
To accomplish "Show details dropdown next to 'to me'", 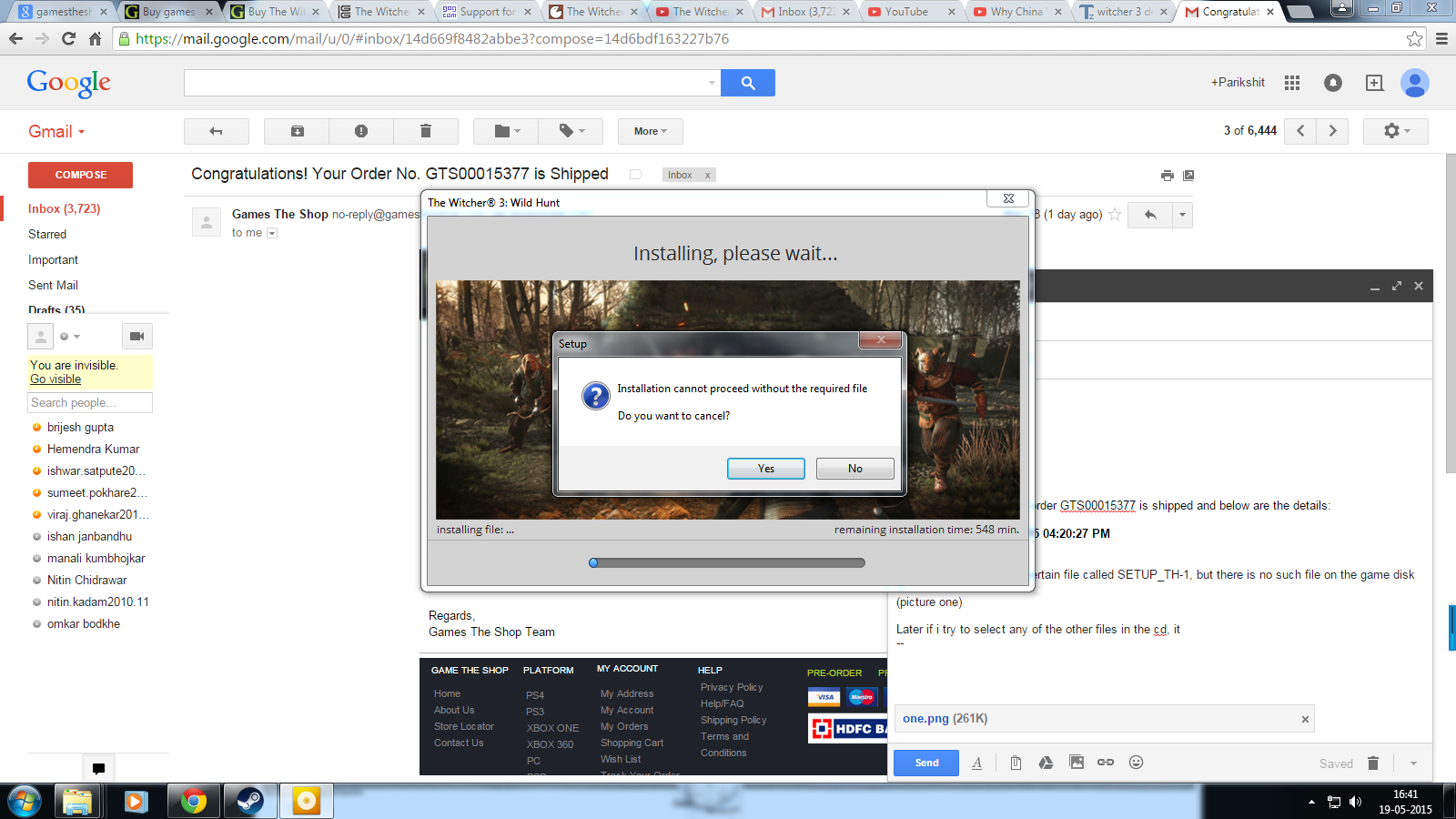I will pos(272,233).
